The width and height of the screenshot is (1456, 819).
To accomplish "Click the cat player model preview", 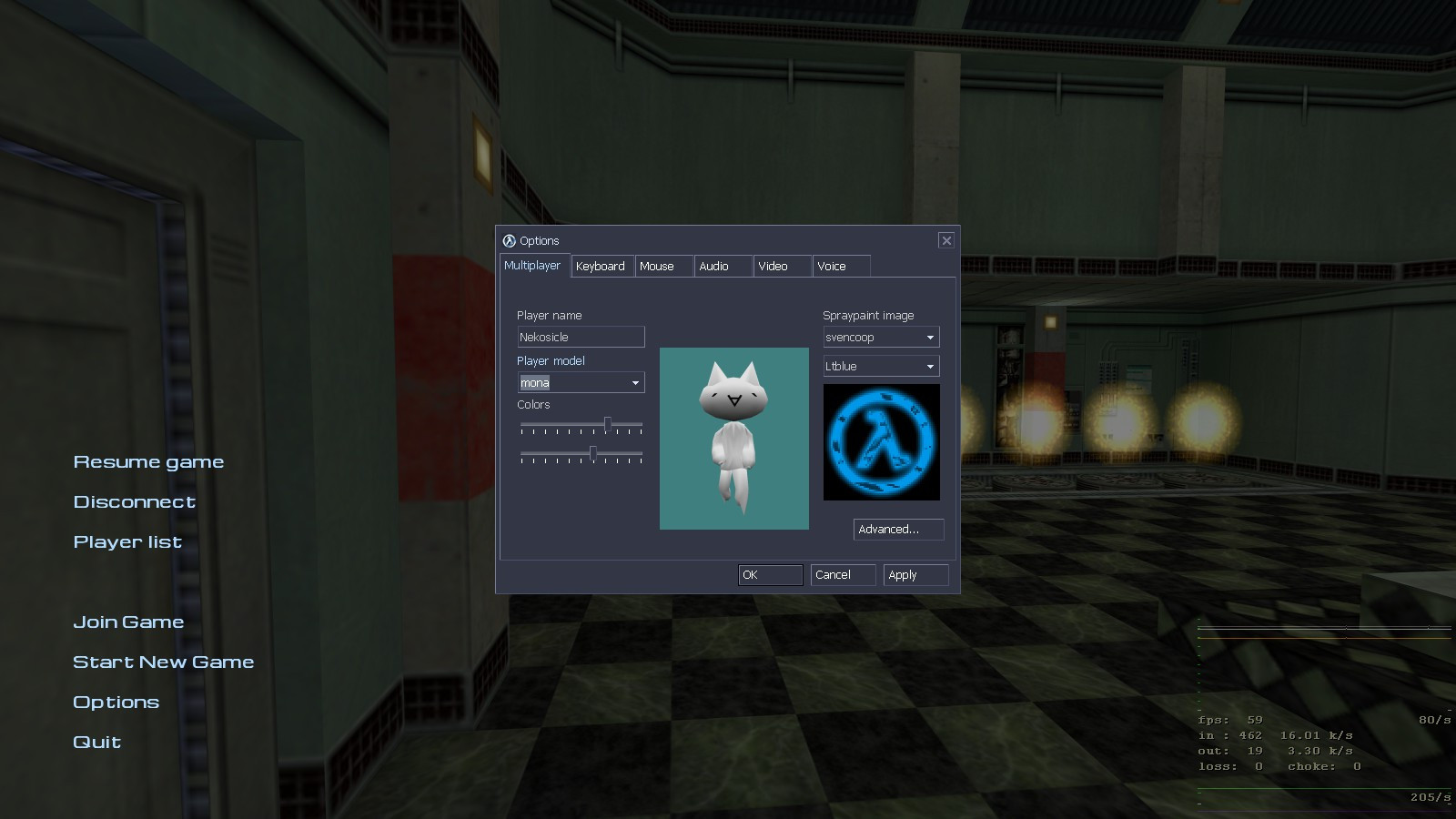I will (x=733, y=438).
